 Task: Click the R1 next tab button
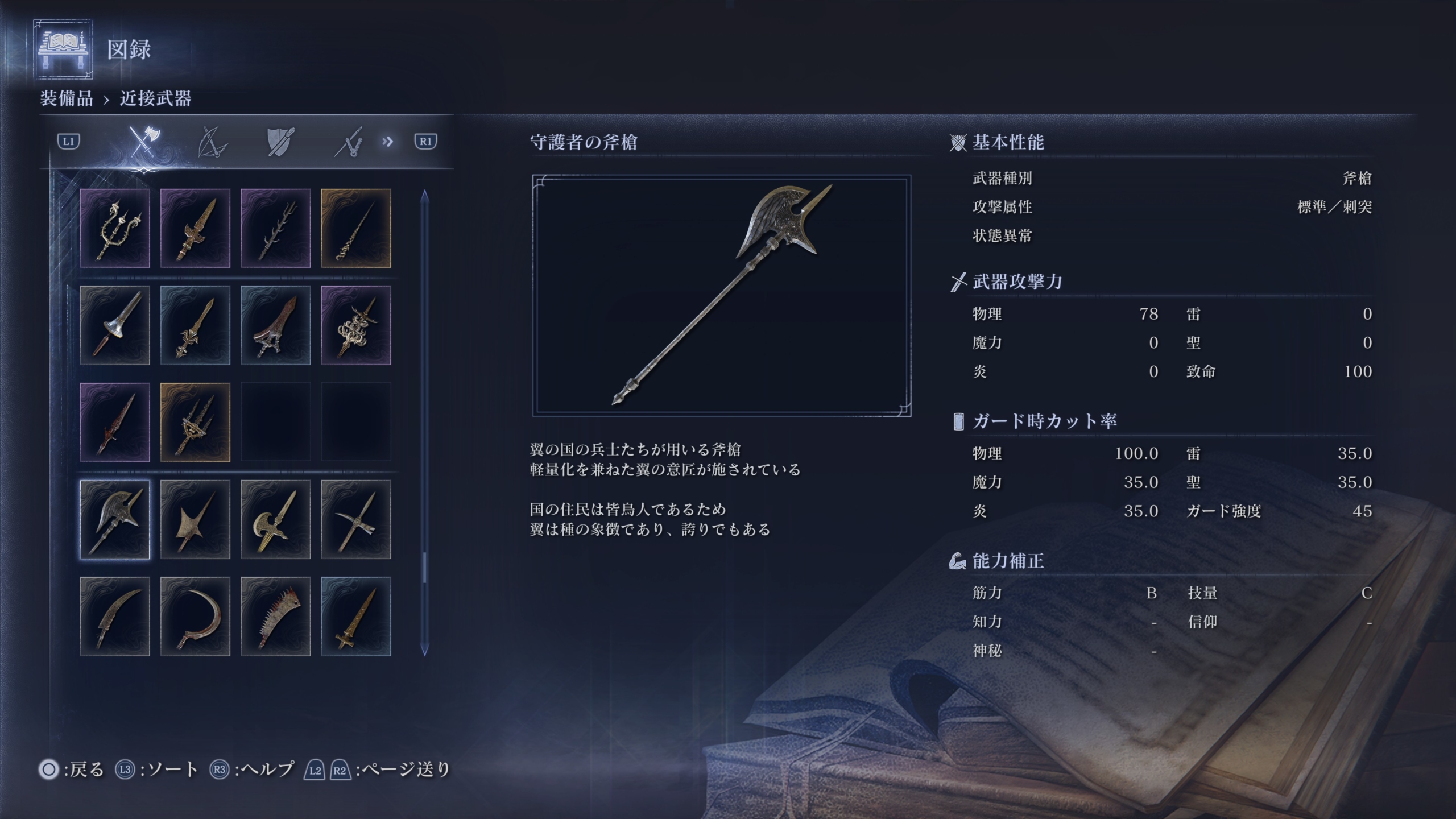tap(425, 141)
